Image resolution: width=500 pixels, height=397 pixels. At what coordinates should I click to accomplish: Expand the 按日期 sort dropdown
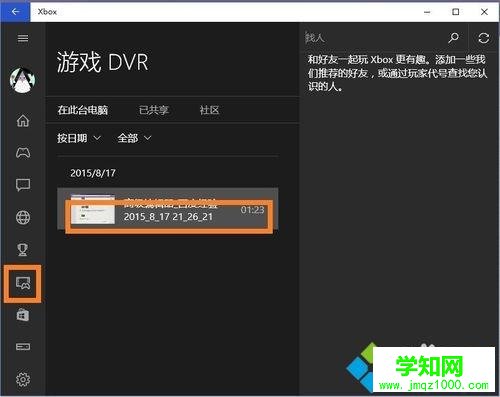point(79,138)
